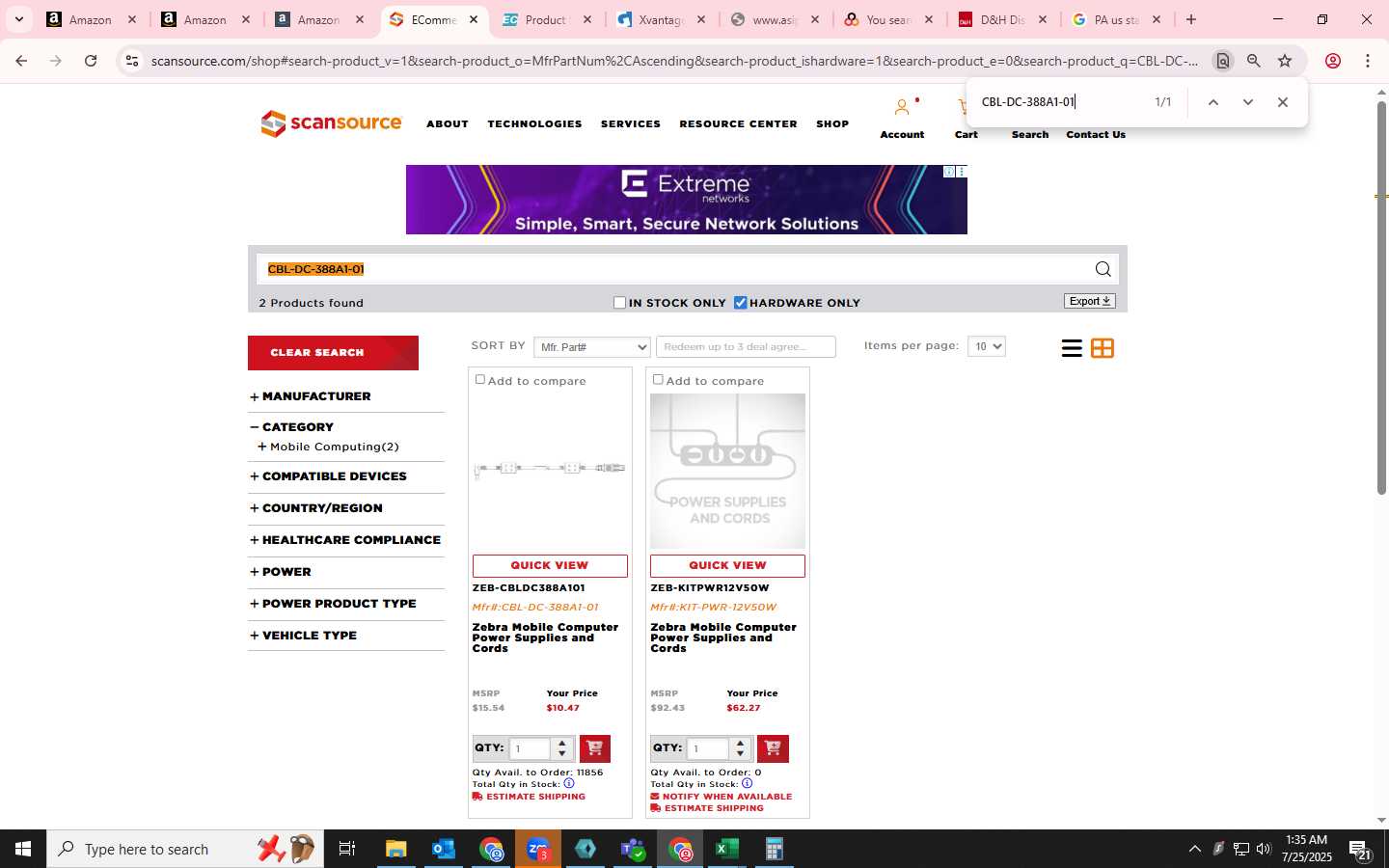
Task: Increase quantity for ZEB-CBLDC388A101
Action: pos(562,743)
